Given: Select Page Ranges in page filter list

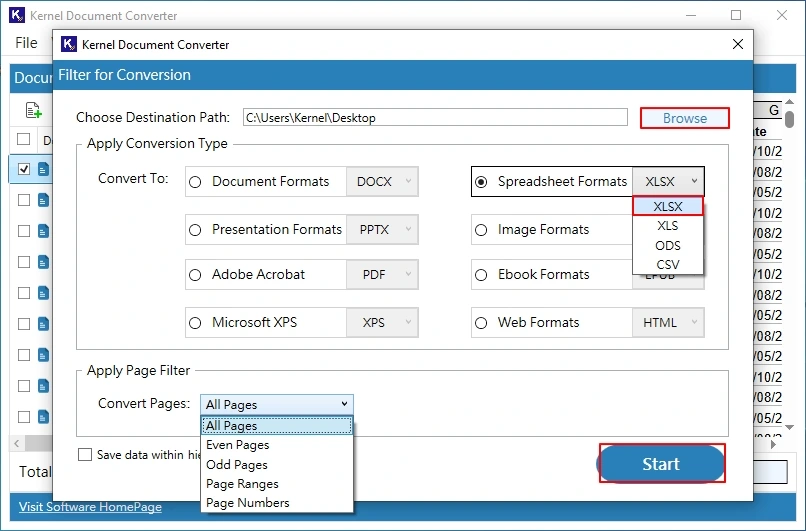Looking at the screenshot, I should 277,484.
